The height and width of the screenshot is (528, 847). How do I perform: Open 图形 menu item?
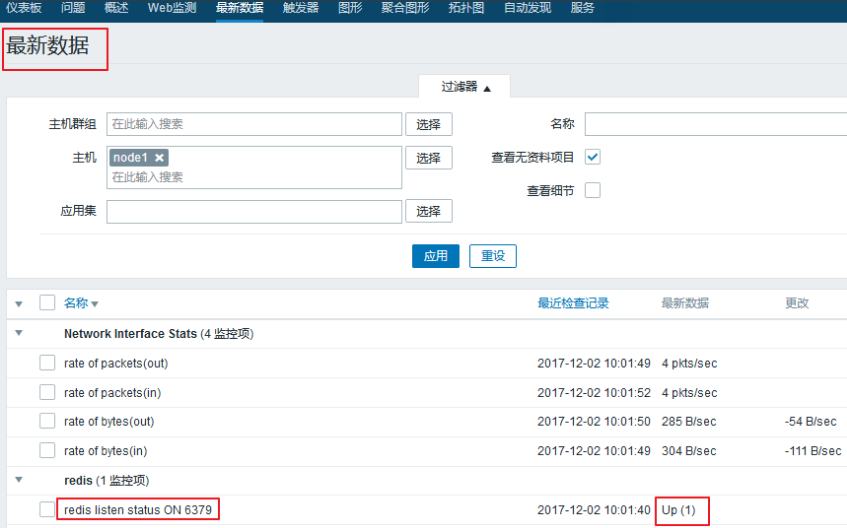pos(350,8)
